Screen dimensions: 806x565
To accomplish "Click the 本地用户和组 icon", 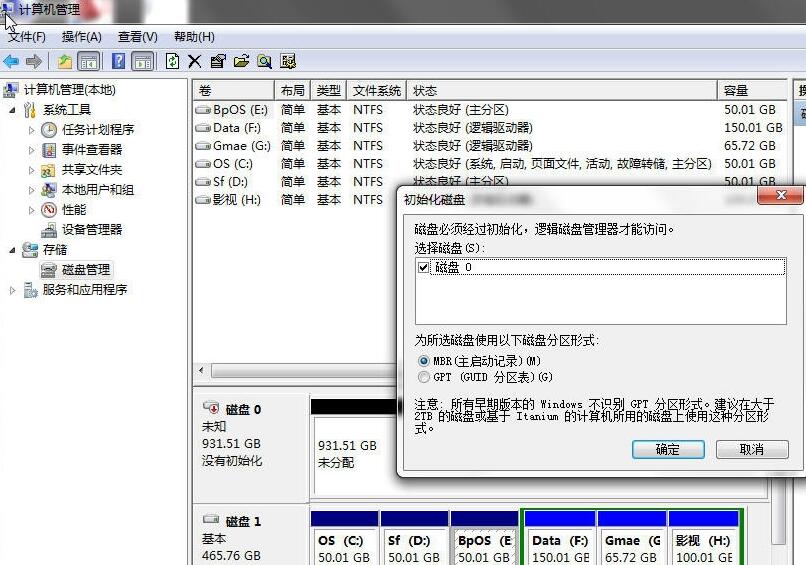I will 49,190.
